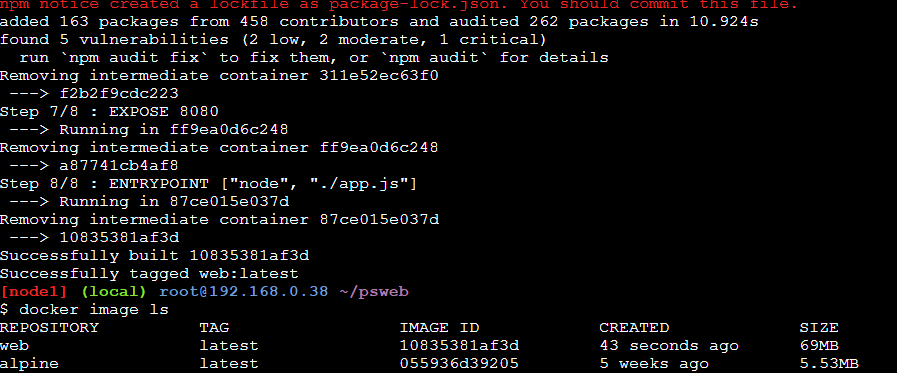This screenshot has height=373, width=897.
Task: Click the SIZE column header
Action: [x=819, y=328]
